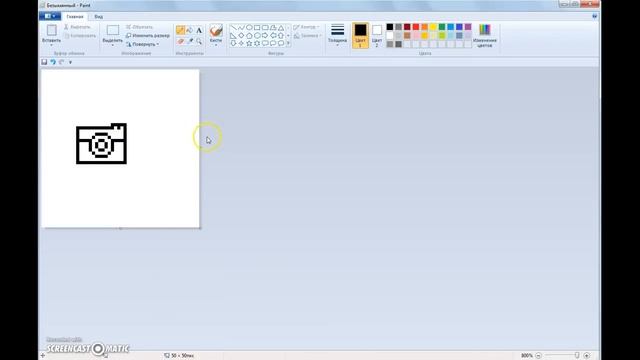
Task: Choose the Diamond shape
Action: point(241,36)
